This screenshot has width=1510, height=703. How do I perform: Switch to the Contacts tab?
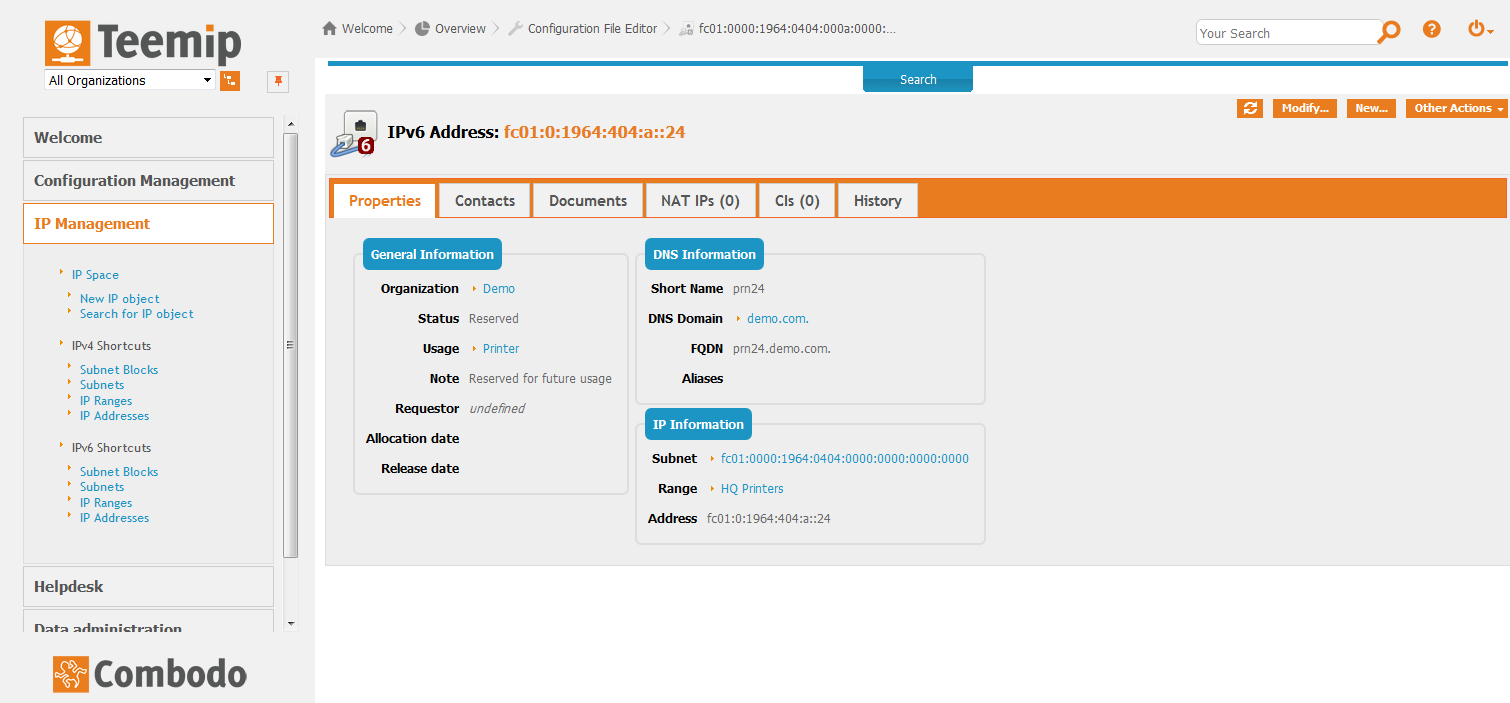[485, 201]
